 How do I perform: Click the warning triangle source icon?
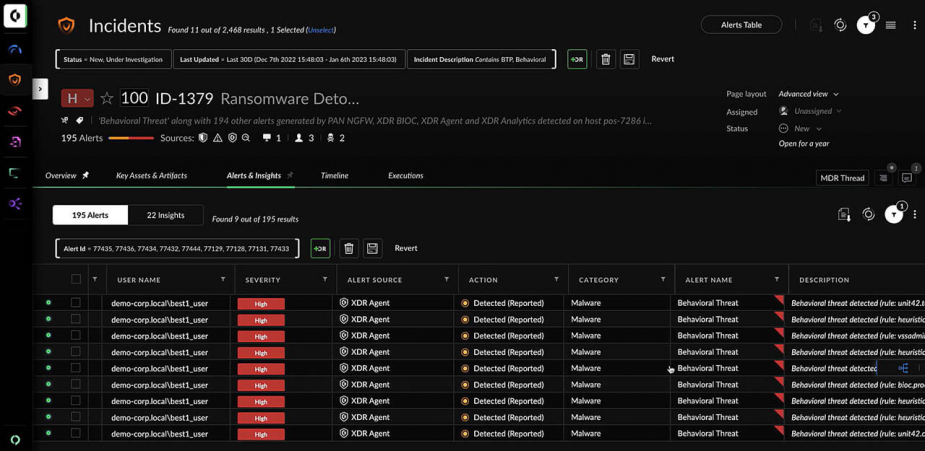(x=217, y=138)
